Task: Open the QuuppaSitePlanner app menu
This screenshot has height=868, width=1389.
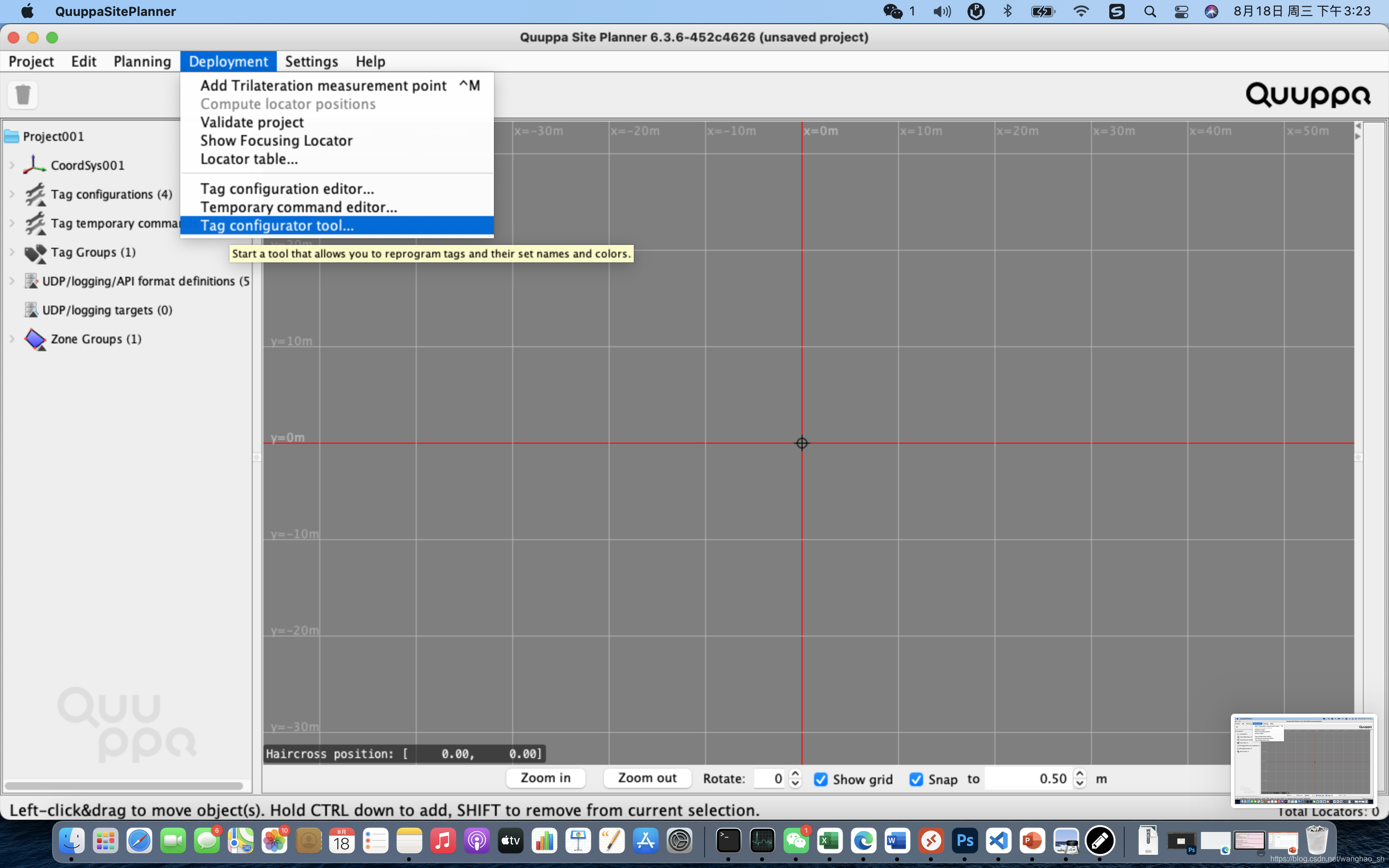Action: [115, 12]
